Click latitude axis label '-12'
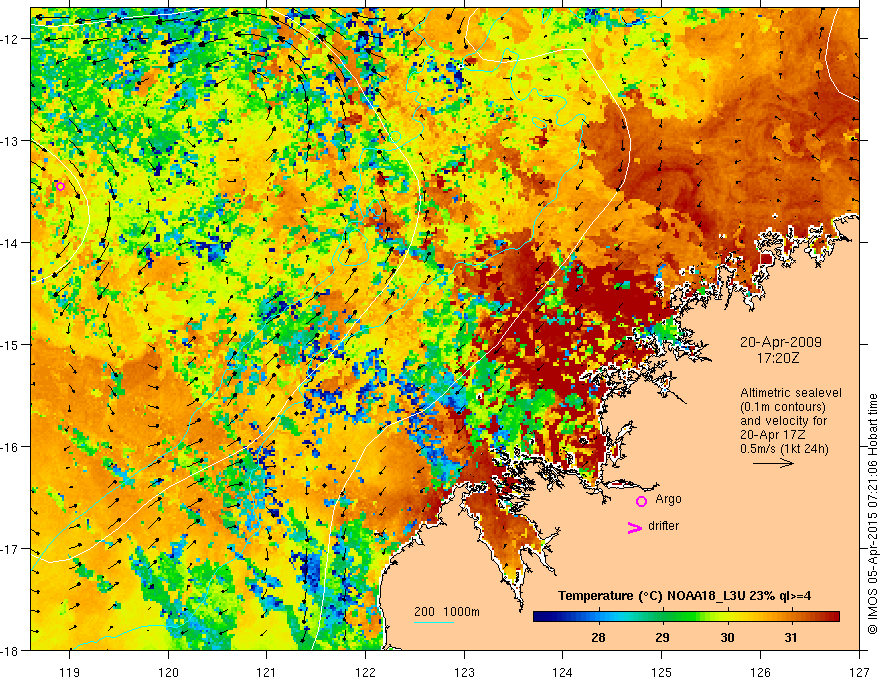 (x=11, y=39)
